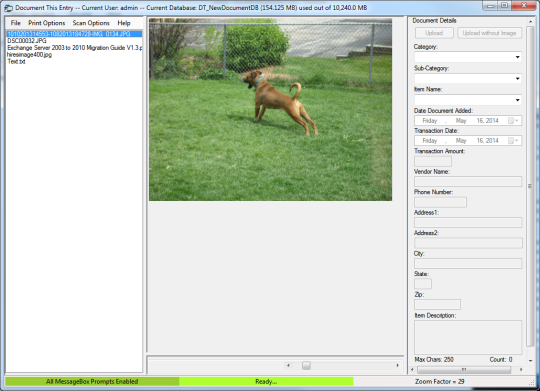
Task: Click left arrow of the zoom slider bar
Action: (x=288, y=365)
